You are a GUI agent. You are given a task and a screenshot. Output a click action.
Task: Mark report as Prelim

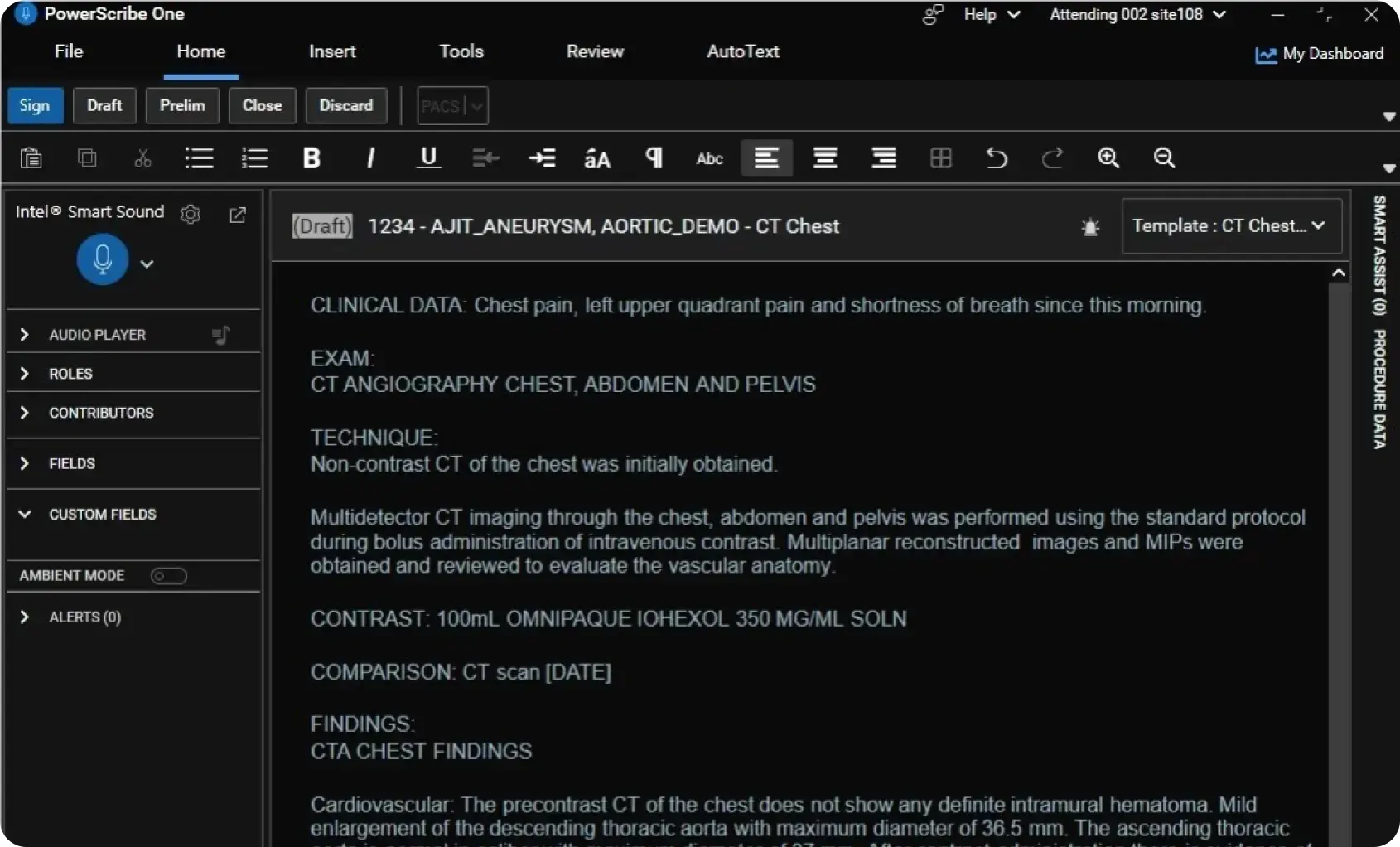click(182, 106)
